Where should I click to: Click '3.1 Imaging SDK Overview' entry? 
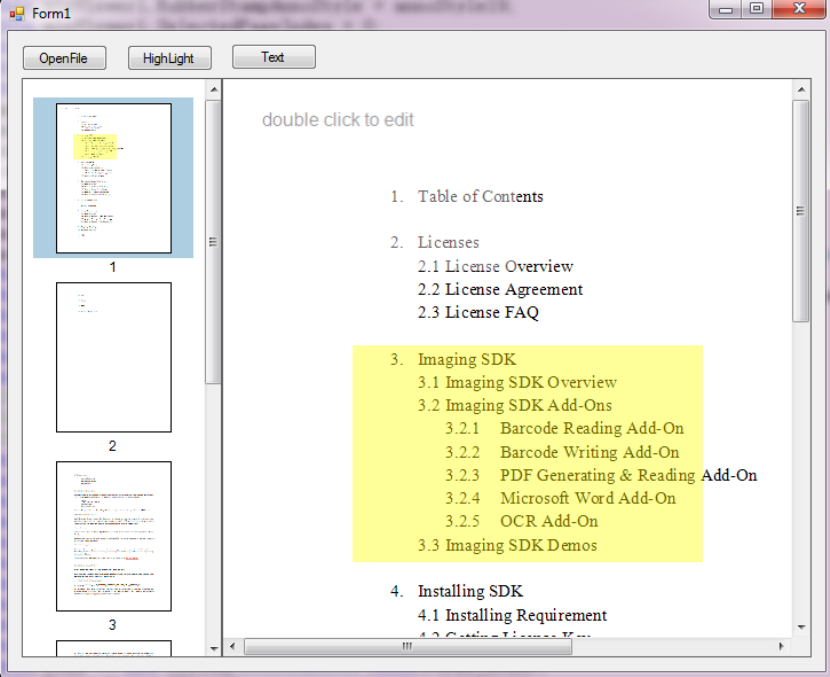tap(517, 382)
